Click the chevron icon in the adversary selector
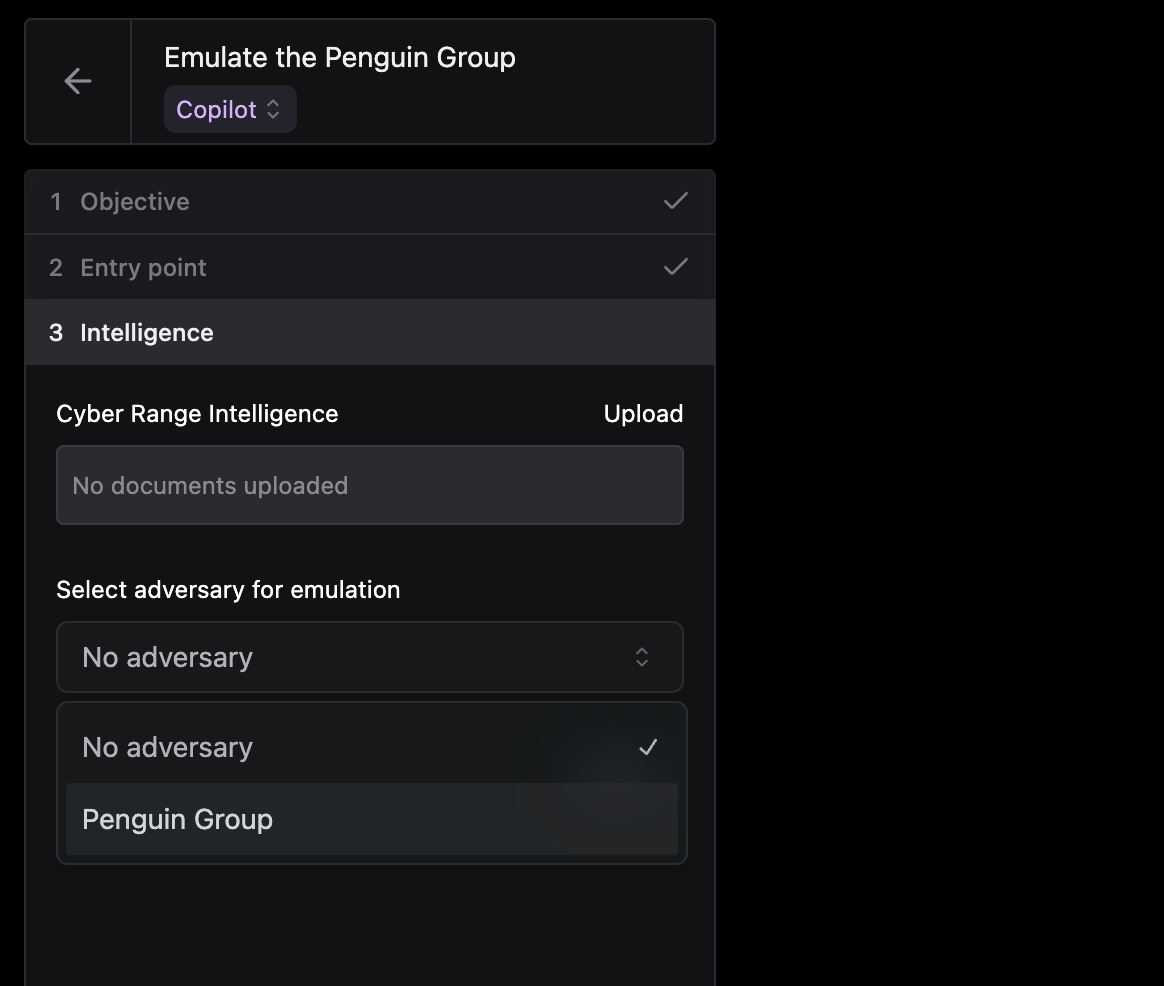Viewport: 1164px width, 986px height. (642, 657)
